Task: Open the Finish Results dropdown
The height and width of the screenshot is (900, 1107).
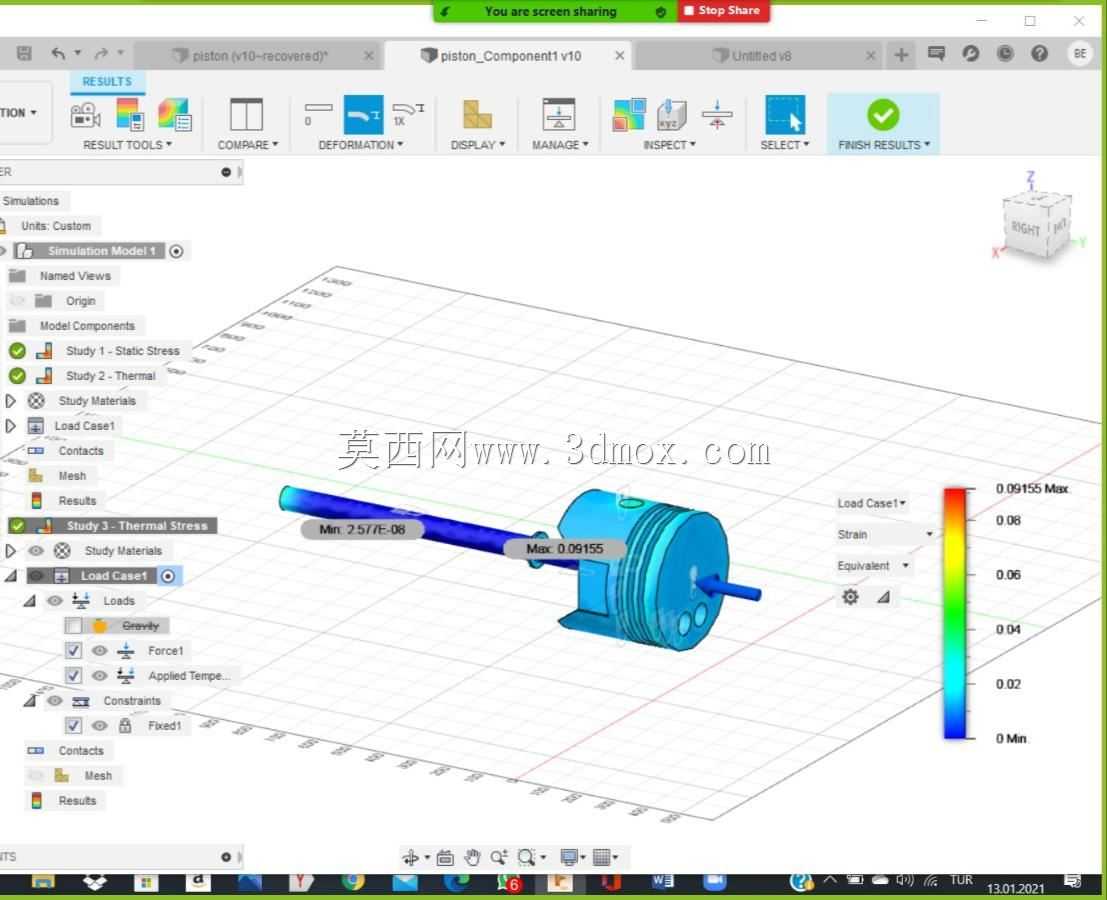Action: coord(884,145)
